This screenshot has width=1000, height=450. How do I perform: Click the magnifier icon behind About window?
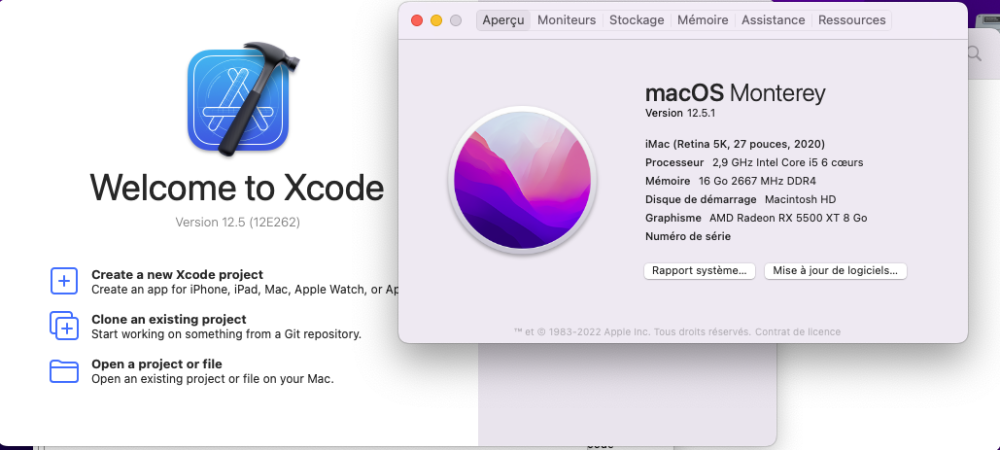pyautogui.click(x=974, y=54)
